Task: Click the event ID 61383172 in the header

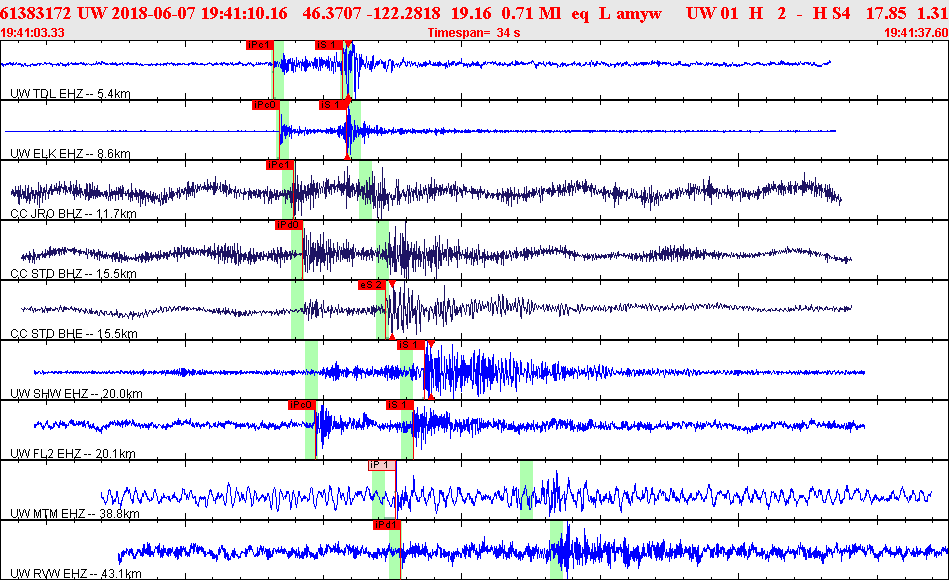Action: (x=36, y=13)
